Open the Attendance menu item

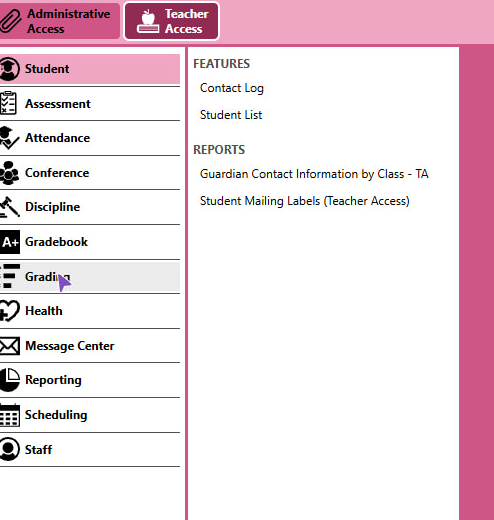click(90, 138)
